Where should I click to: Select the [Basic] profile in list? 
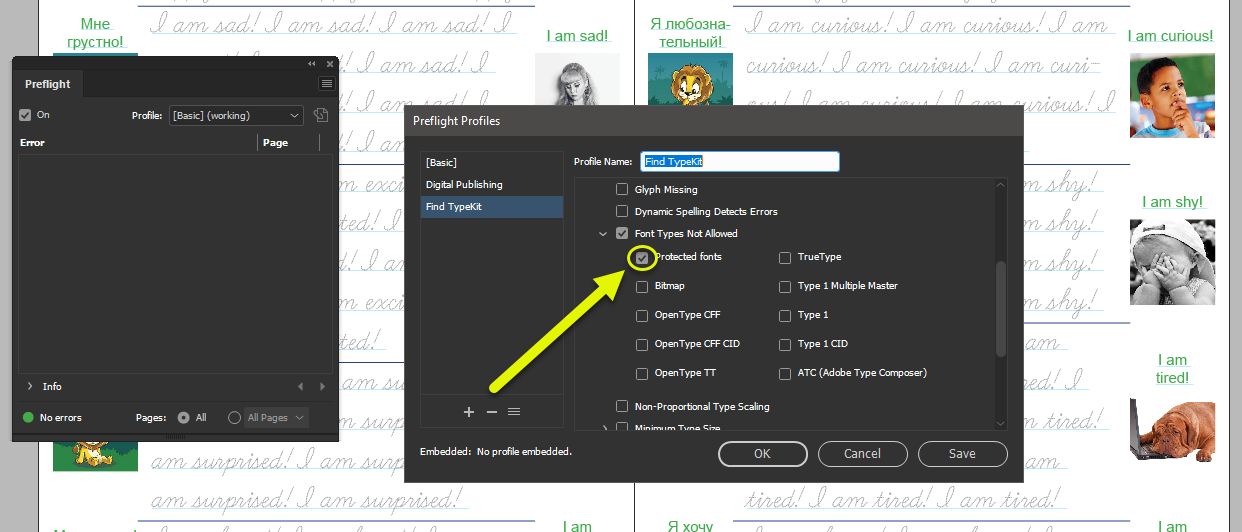tap(491, 162)
